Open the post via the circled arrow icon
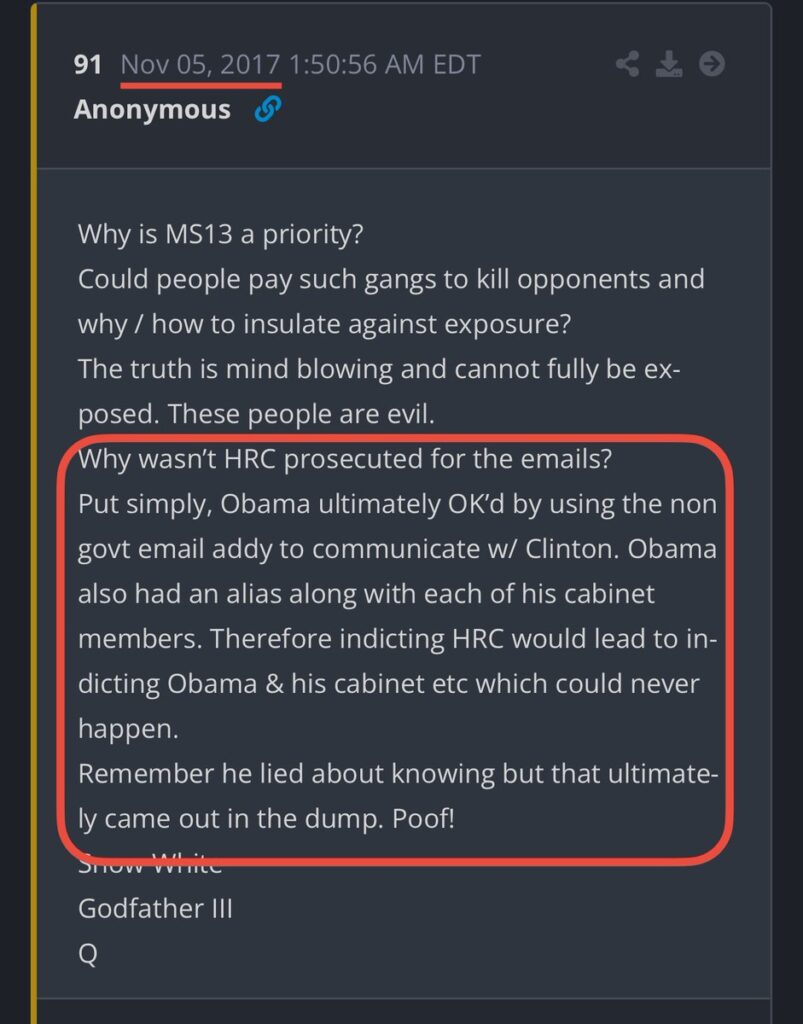Image resolution: width=803 pixels, height=1024 pixels. click(x=712, y=64)
